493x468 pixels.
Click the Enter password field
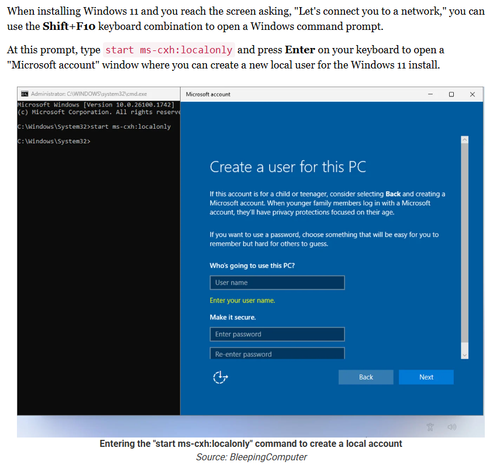[x=277, y=334]
